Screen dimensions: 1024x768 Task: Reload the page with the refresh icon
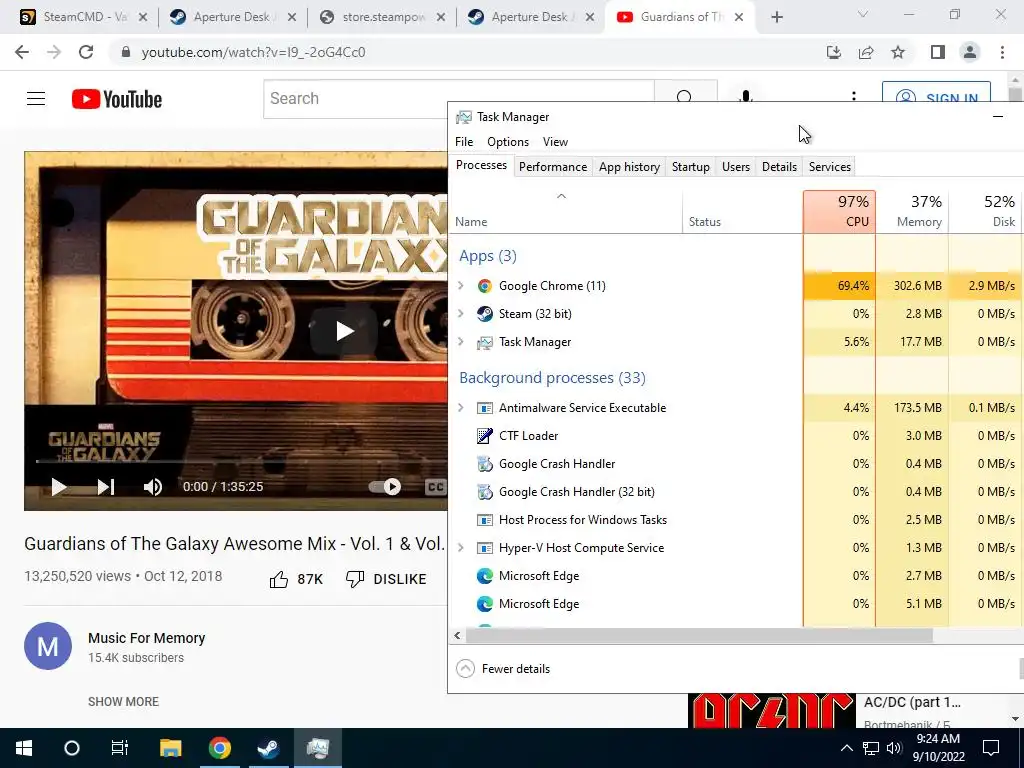click(86, 52)
